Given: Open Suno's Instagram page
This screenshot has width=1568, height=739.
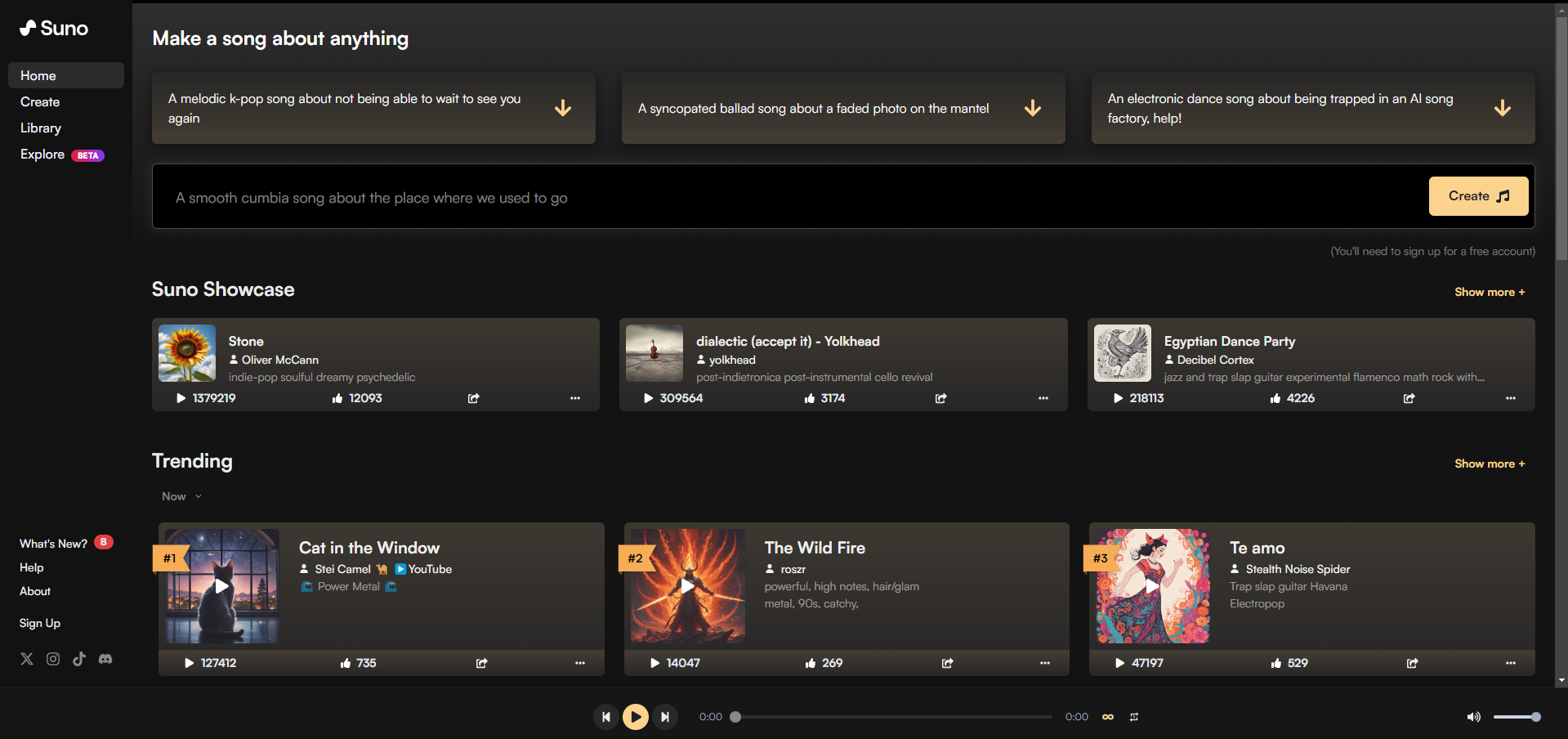Looking at the screenshot, I should click(53, 659).
